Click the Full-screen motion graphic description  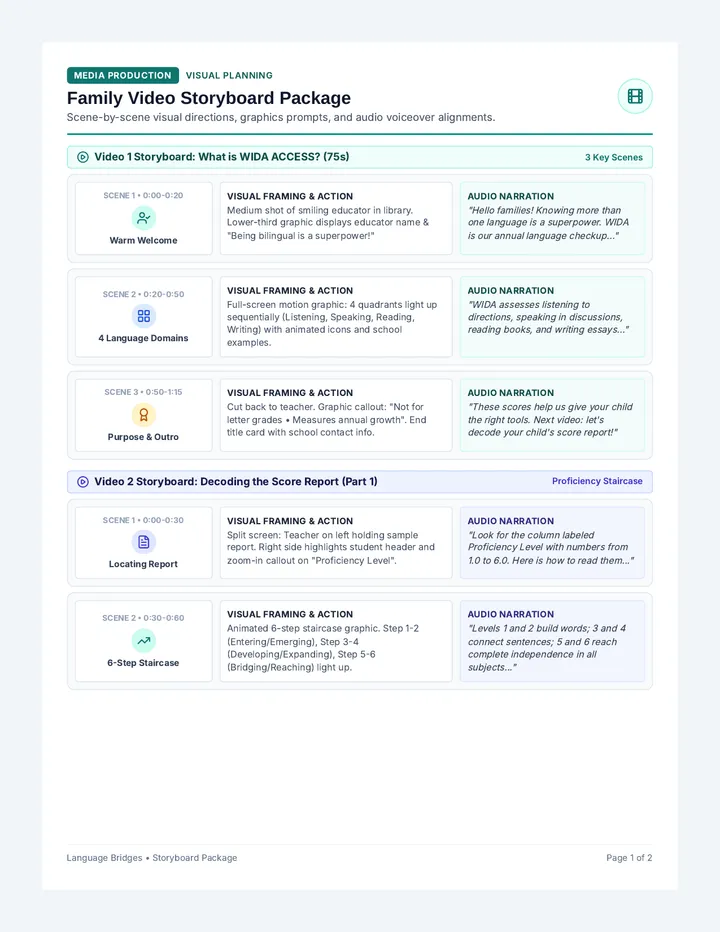point(332,323)
